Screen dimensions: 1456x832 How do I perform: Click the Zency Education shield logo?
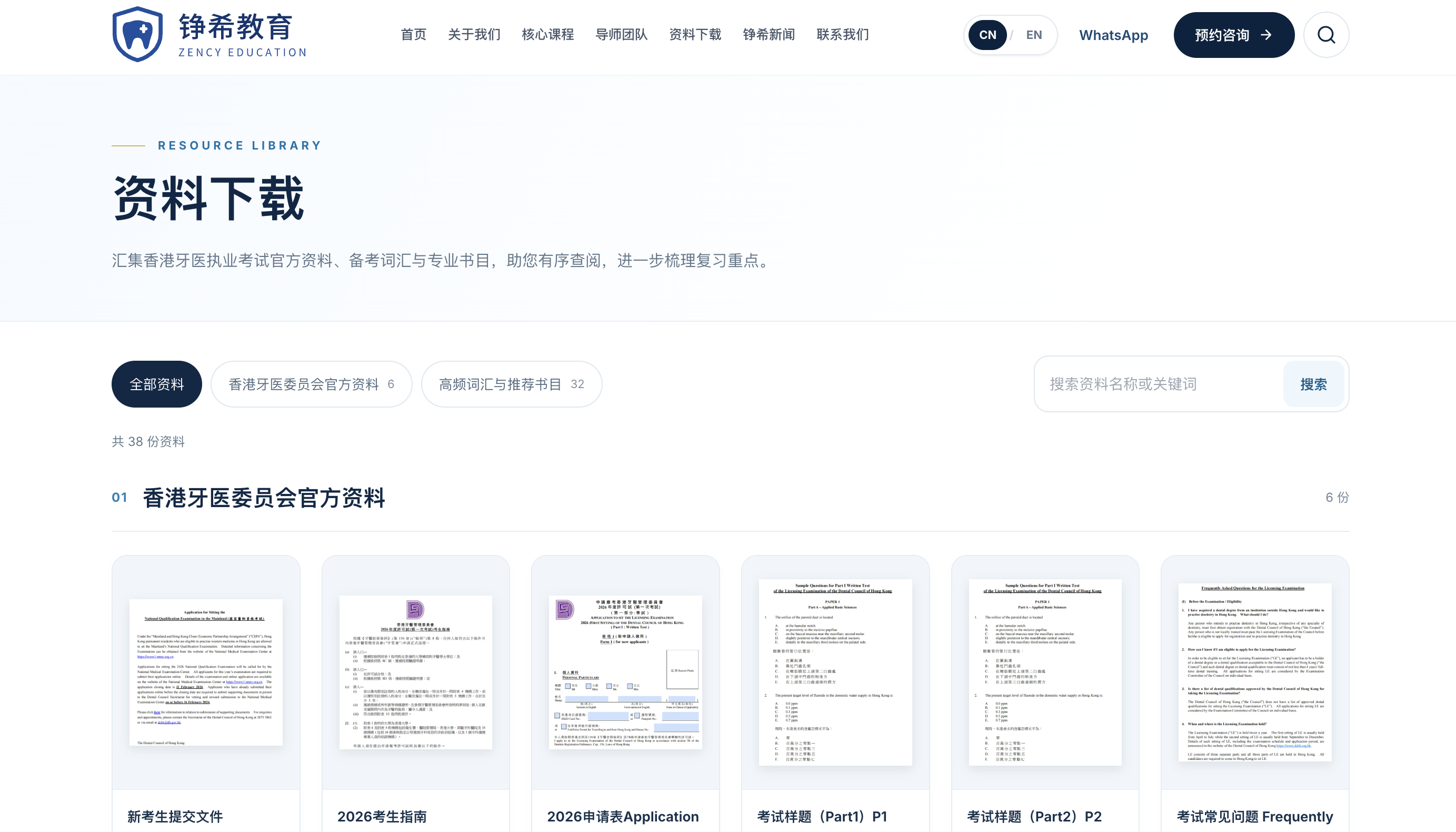click(x=138, y=34)
